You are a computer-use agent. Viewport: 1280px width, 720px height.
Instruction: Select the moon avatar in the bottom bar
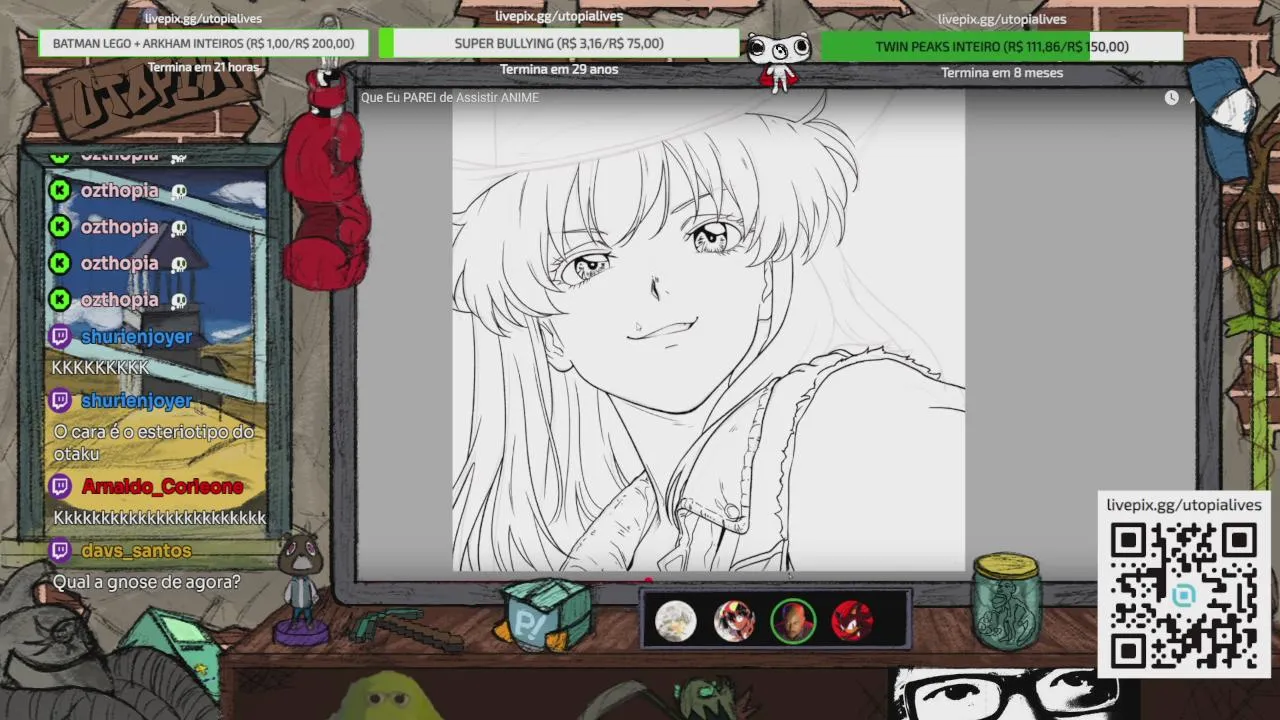pyautogui.click(x=675, y=621)
